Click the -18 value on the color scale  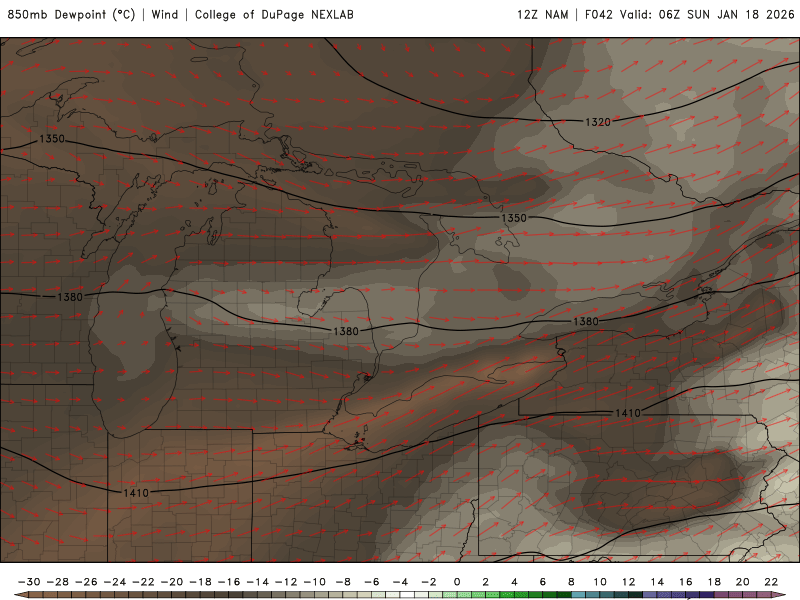tap(200, 582)
